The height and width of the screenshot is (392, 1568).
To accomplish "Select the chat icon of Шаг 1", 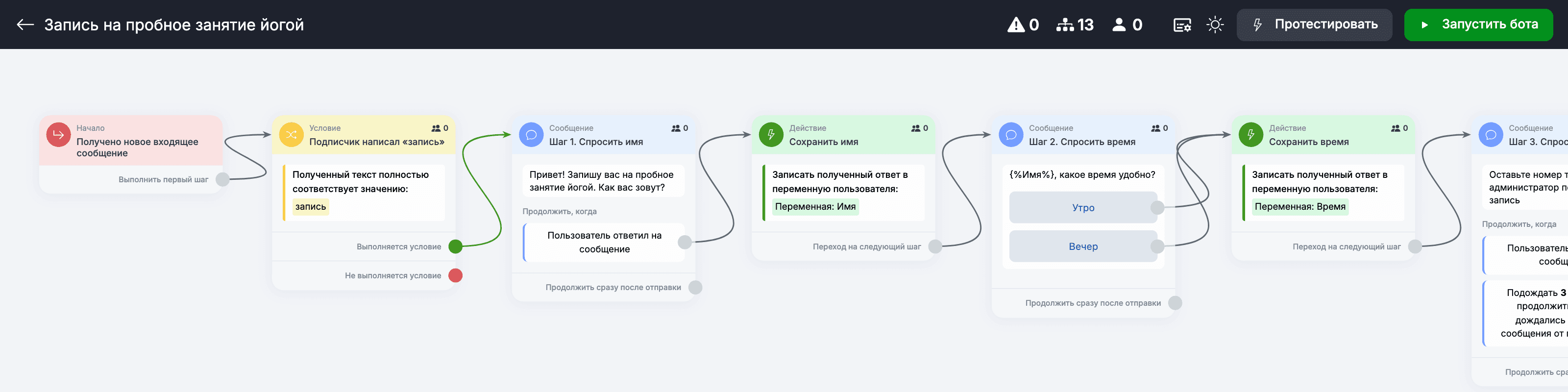I will [531, 135].
